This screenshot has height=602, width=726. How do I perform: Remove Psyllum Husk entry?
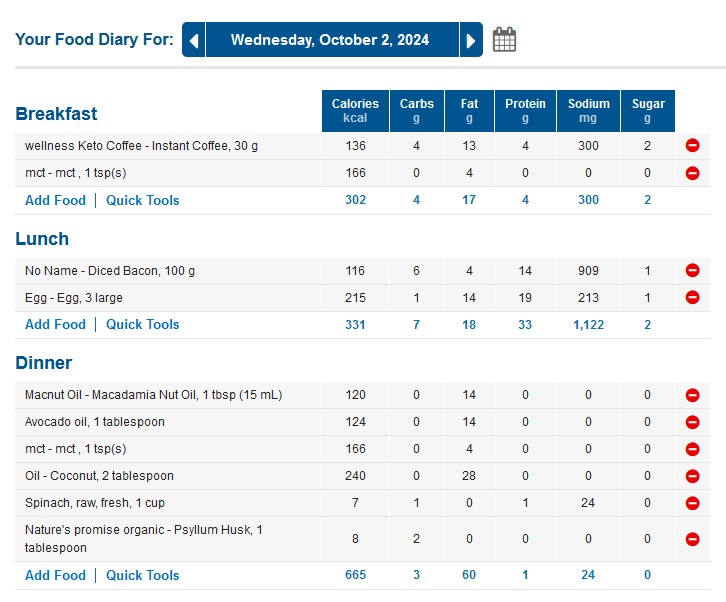click(x=692, y=539)
